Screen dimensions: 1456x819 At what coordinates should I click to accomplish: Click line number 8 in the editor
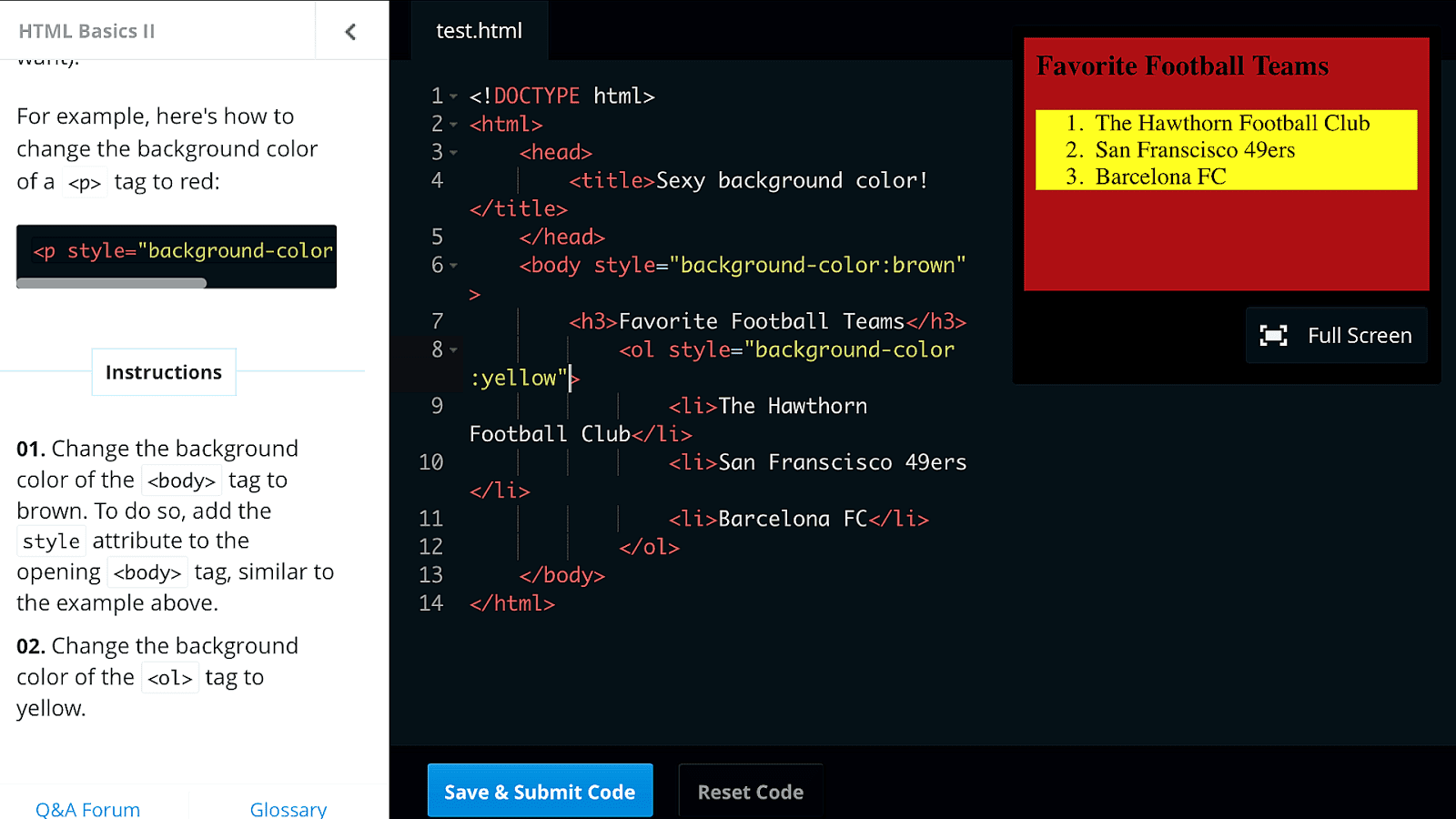tap(437, 349)
